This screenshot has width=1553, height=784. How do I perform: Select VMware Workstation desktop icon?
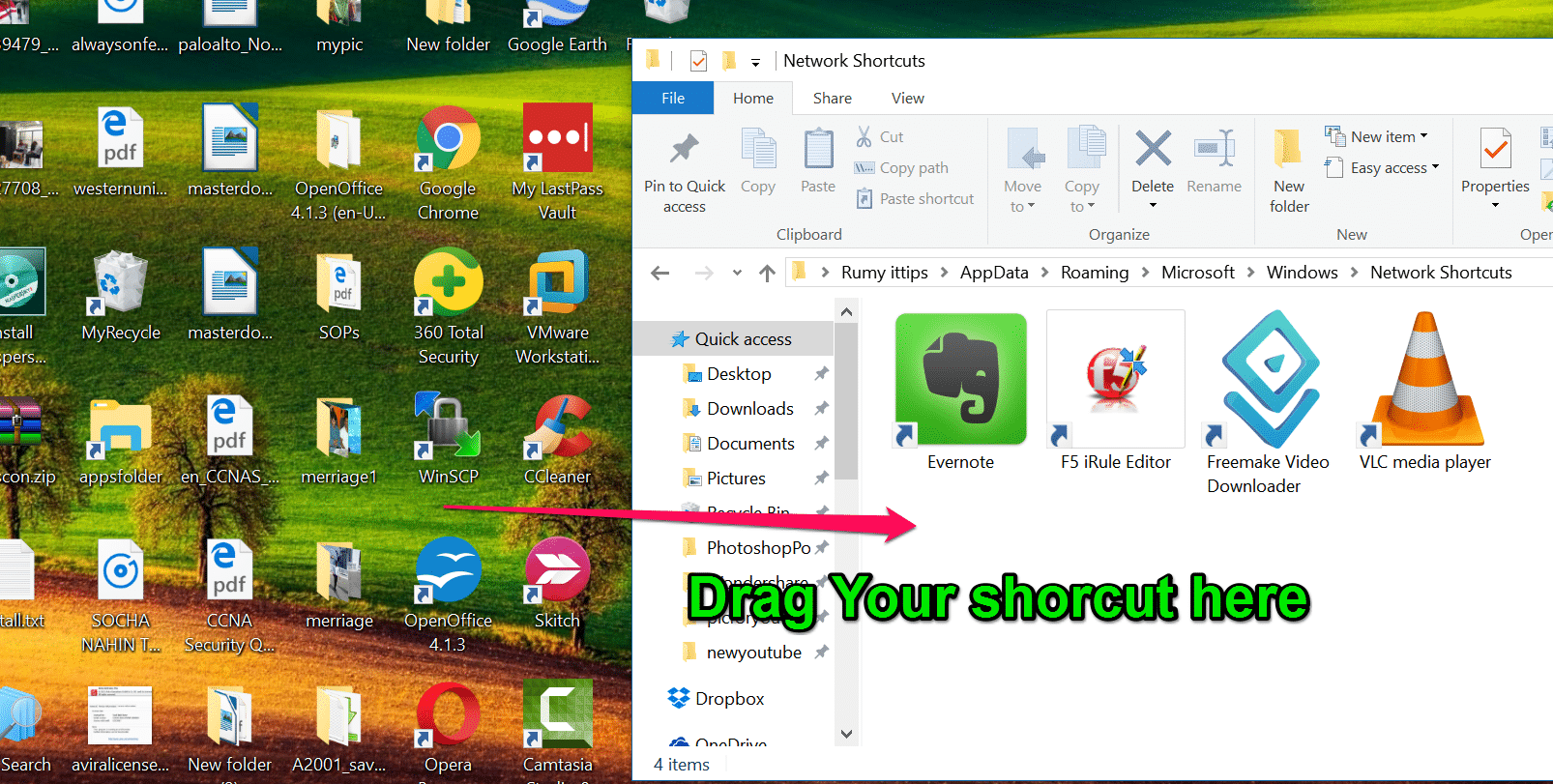coord(558,306)
